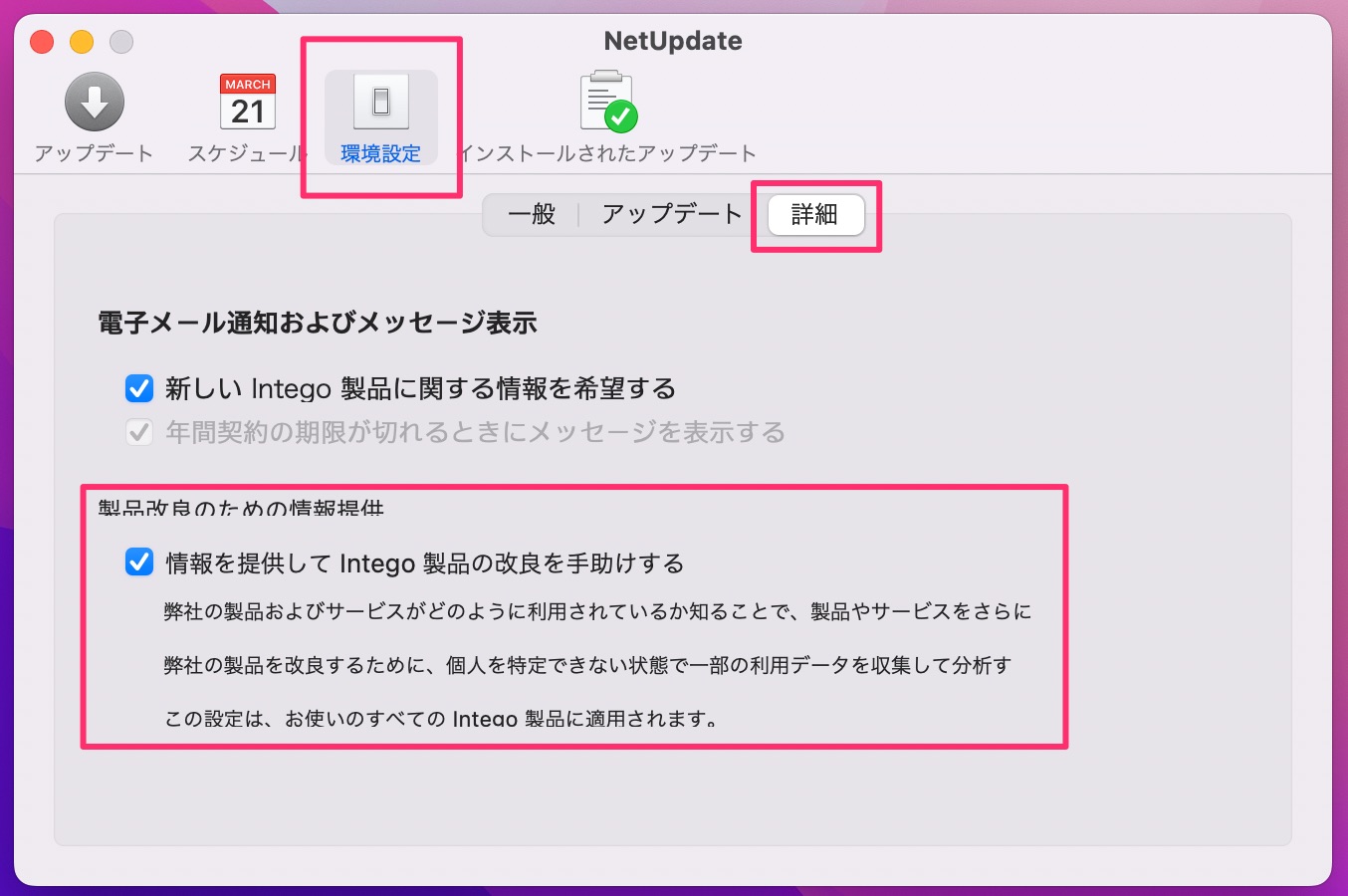Select the 詳細 tab
This screenshot has width=1348, height=896.
[815, 214]
